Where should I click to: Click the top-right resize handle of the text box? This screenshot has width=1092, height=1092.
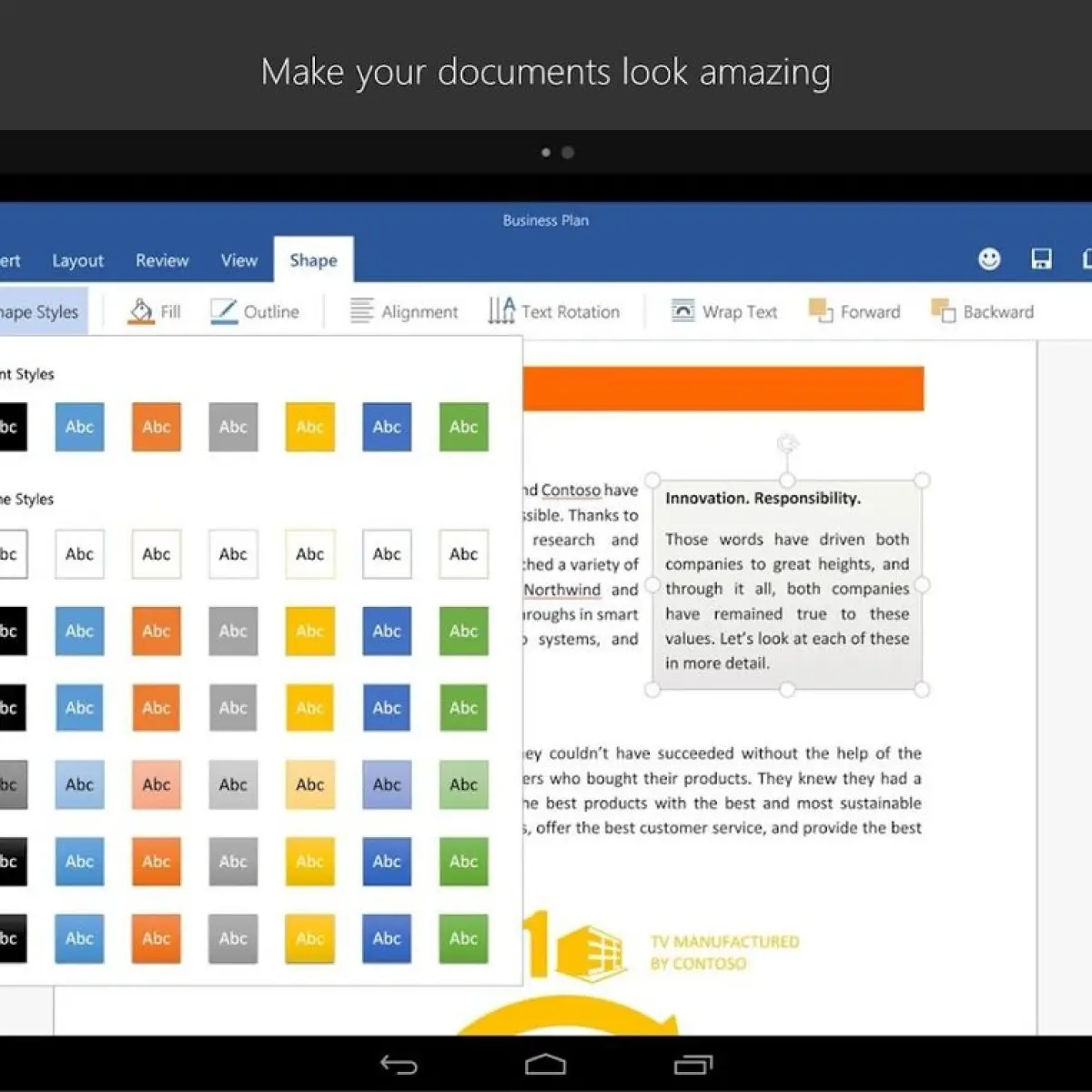point(922,480)
